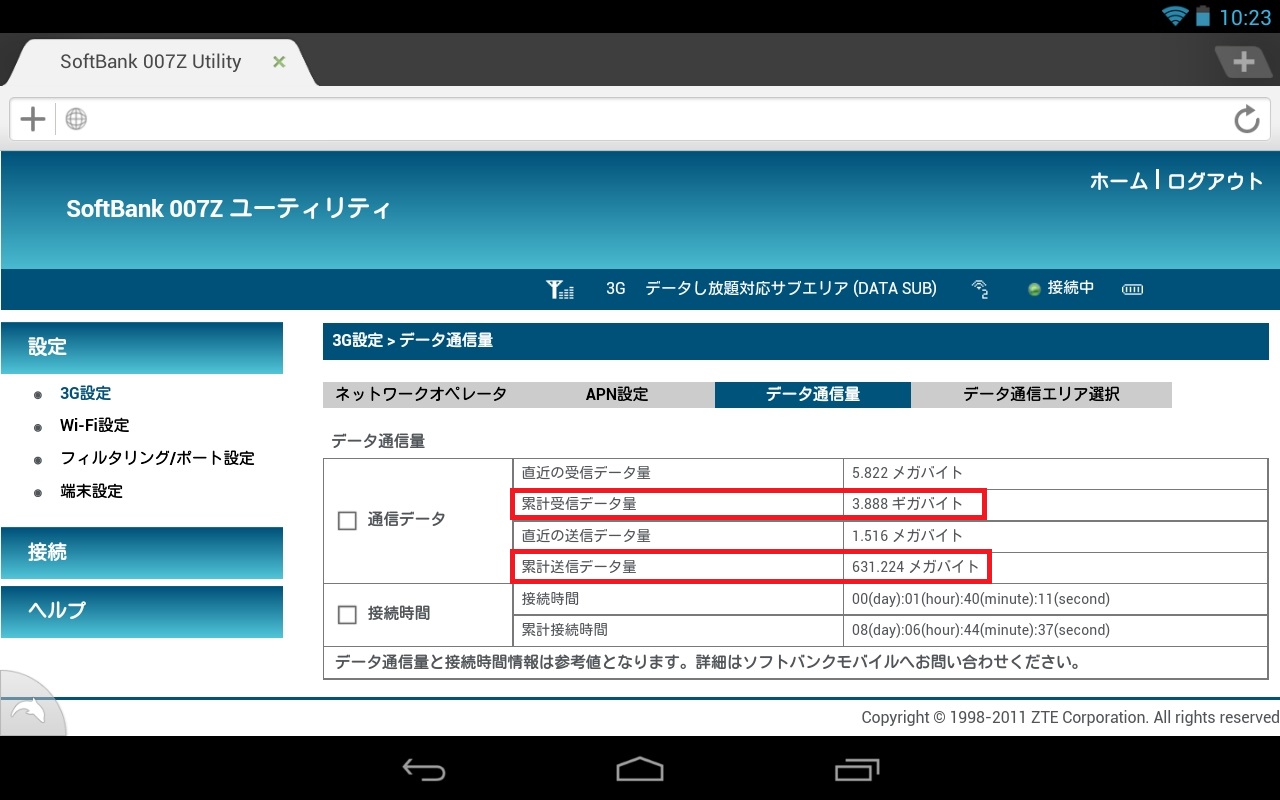Click the 00(day):01(hour):40(minute):11(second) value
The image size is (1280, 800).
click(x=981, y=599)
